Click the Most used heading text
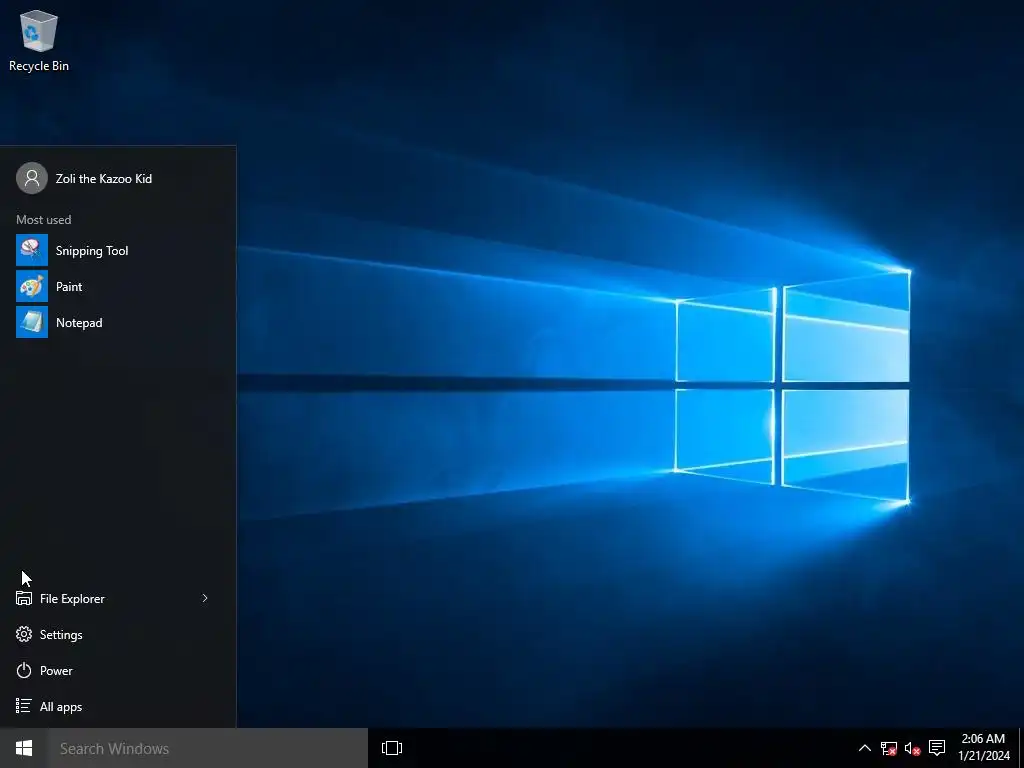1024x768 pixels. pyautogui.click(x=44, y=219)
